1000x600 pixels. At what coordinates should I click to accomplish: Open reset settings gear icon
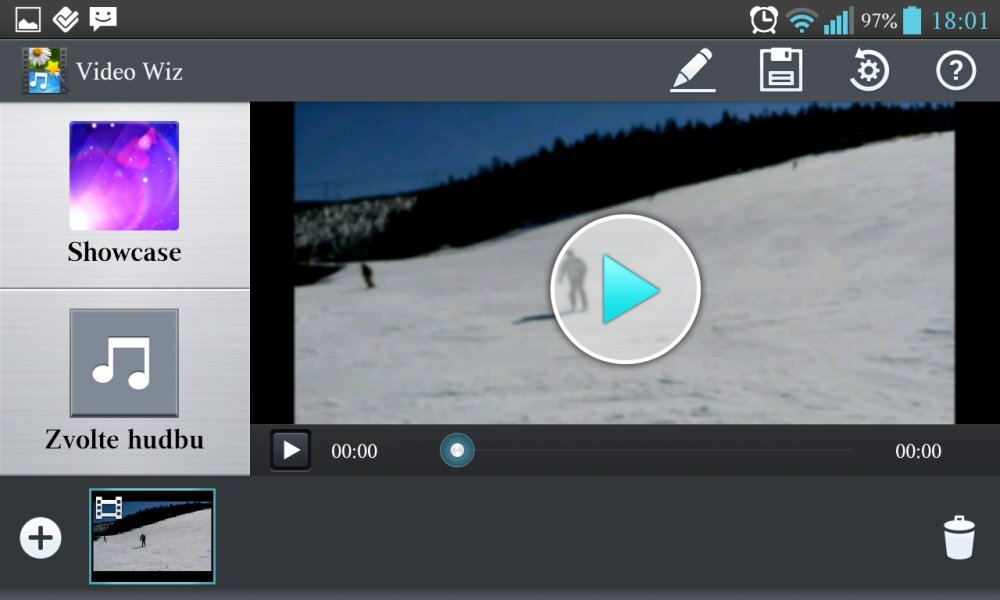(x=868, y=71)
